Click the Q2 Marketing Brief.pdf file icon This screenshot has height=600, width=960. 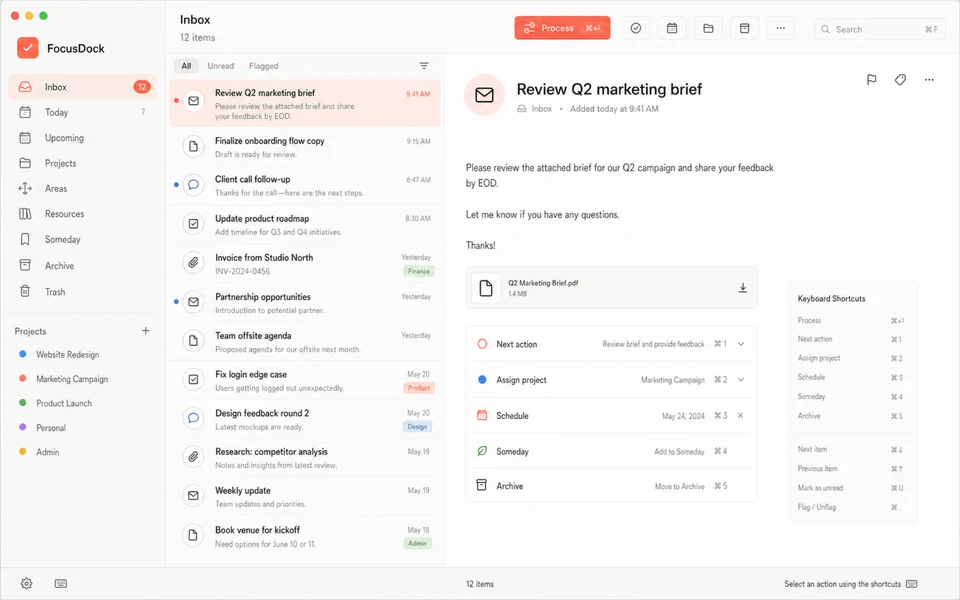486,288
